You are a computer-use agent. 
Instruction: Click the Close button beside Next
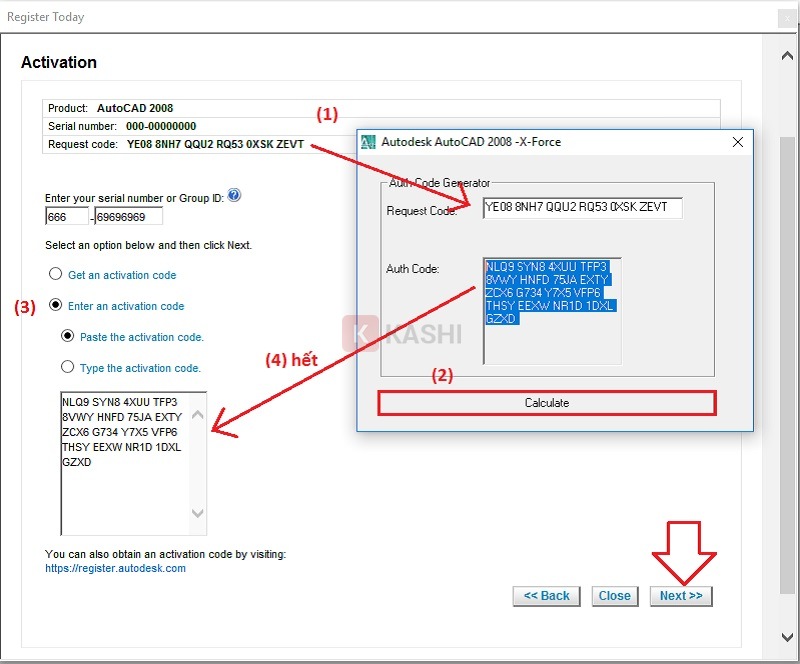pos(614,595)
